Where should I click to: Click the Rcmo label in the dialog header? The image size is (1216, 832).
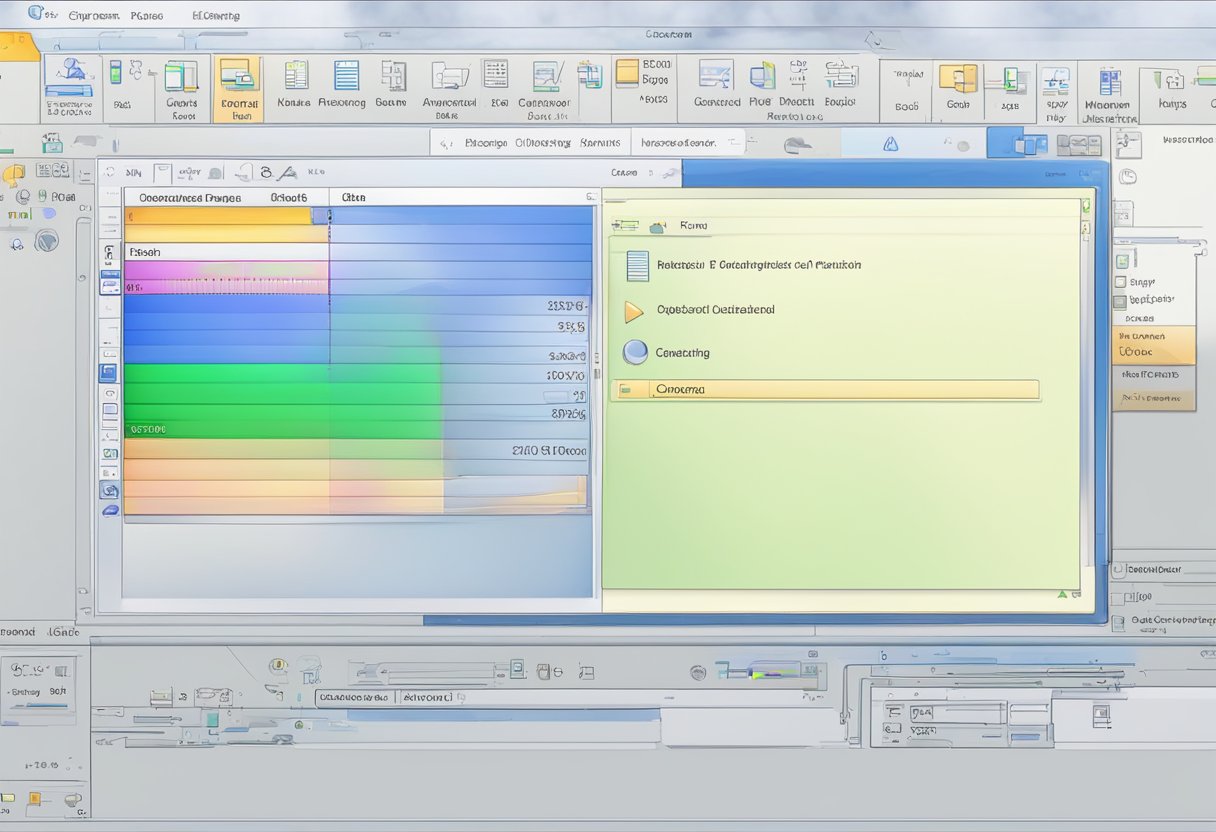tap(693, 226)
